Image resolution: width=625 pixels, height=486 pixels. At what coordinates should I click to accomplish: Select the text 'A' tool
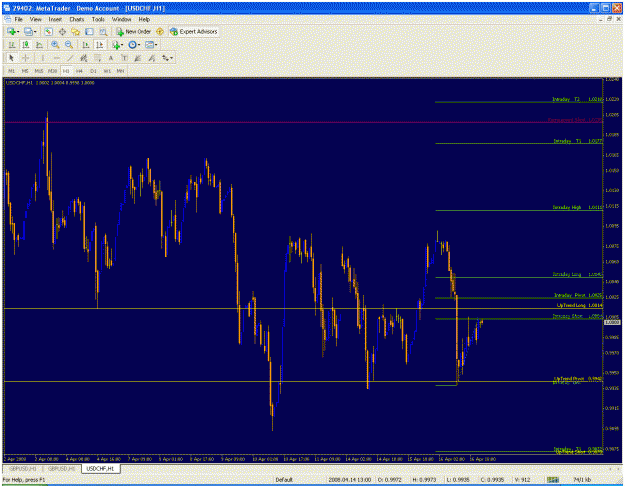point(111,58)
